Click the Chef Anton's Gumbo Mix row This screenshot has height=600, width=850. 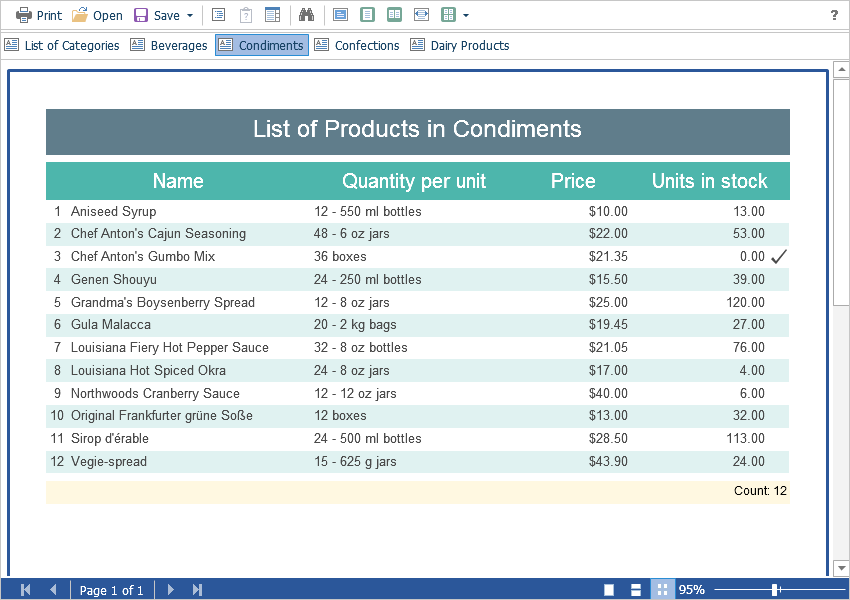click(x=143, y=257)
